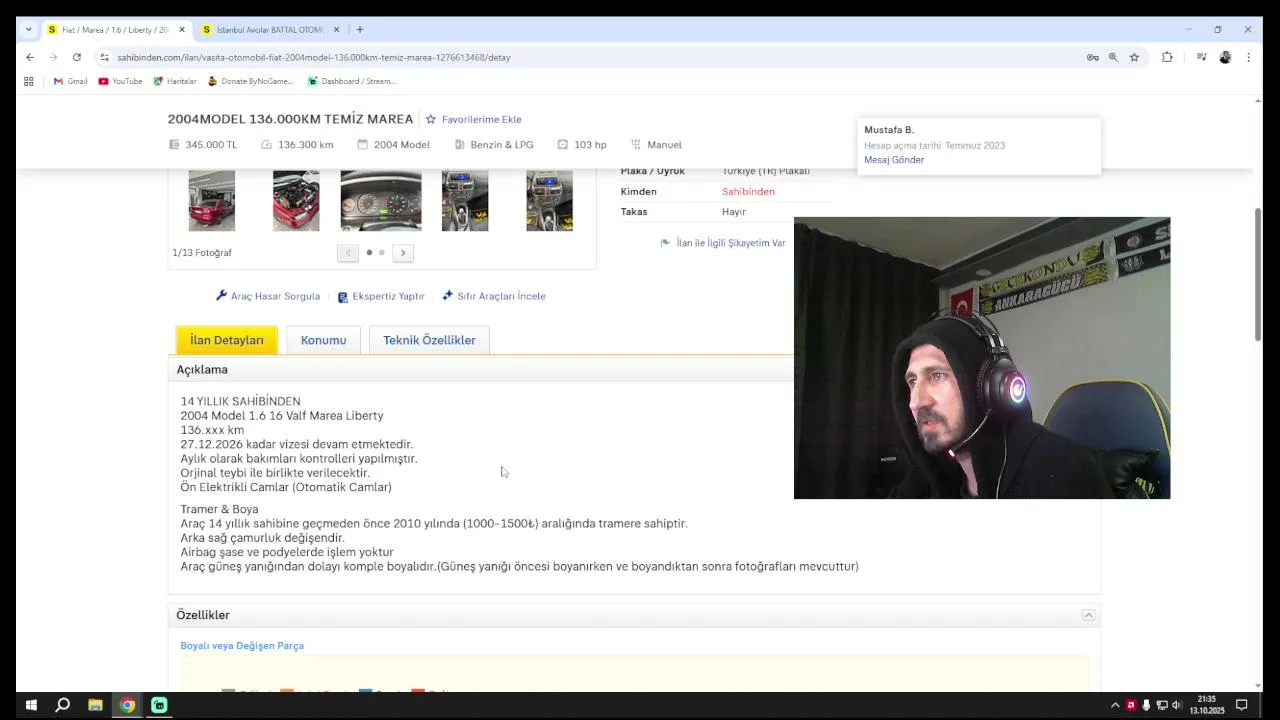Select the Fiat / Marea / 1.6 browser tab

(x=115, y=30)
